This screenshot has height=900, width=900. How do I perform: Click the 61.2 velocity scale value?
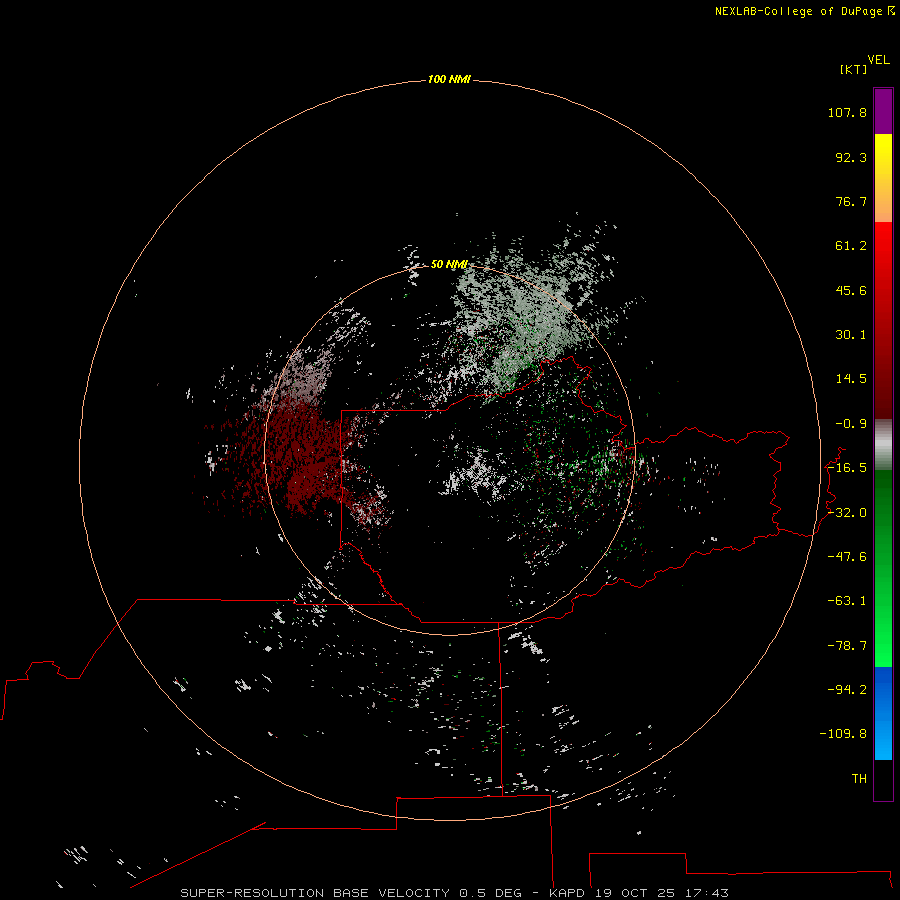pos(851,246)
